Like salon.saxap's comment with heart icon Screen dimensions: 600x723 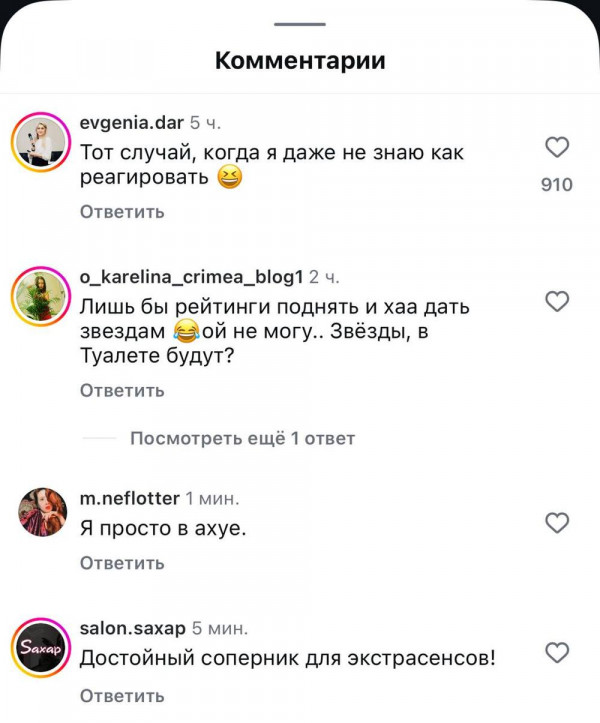pos(557,653)
